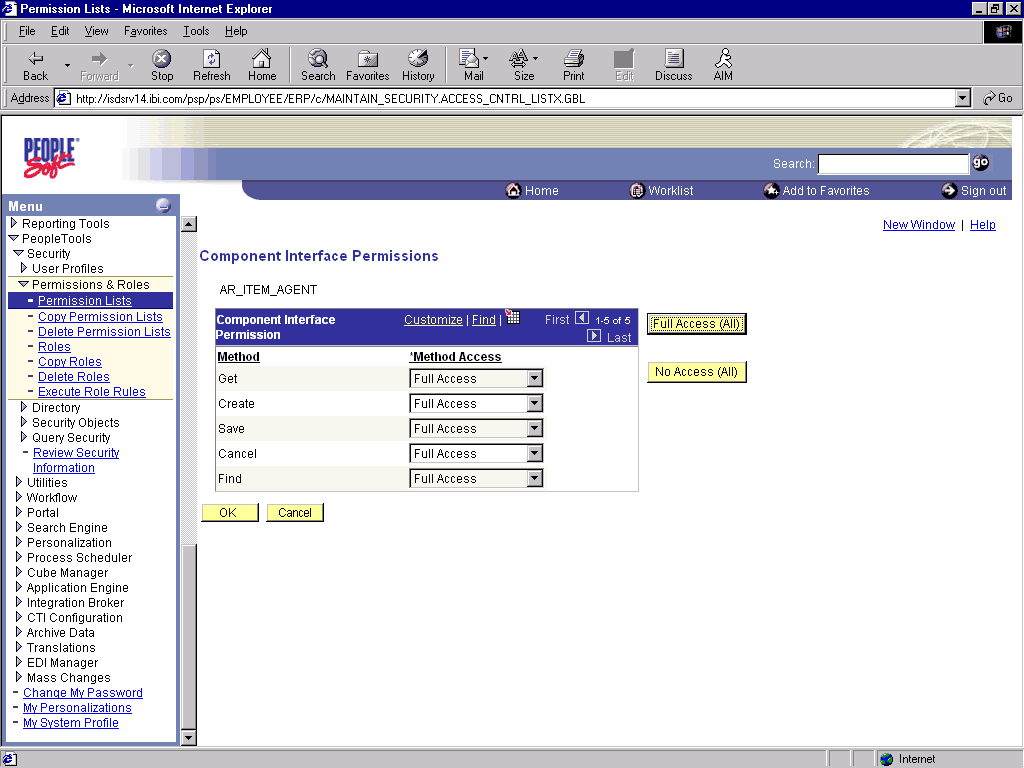Click the Print icon in the toolbar
Image resolution: width=1024 pixels, height=768 pixels.
pos(573,64)
